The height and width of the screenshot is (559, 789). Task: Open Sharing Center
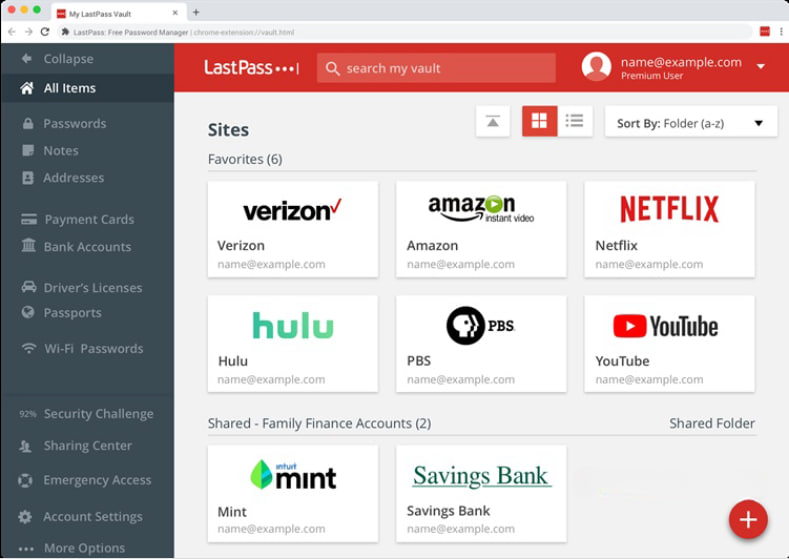pyautogui.click(x=88, y=446)
